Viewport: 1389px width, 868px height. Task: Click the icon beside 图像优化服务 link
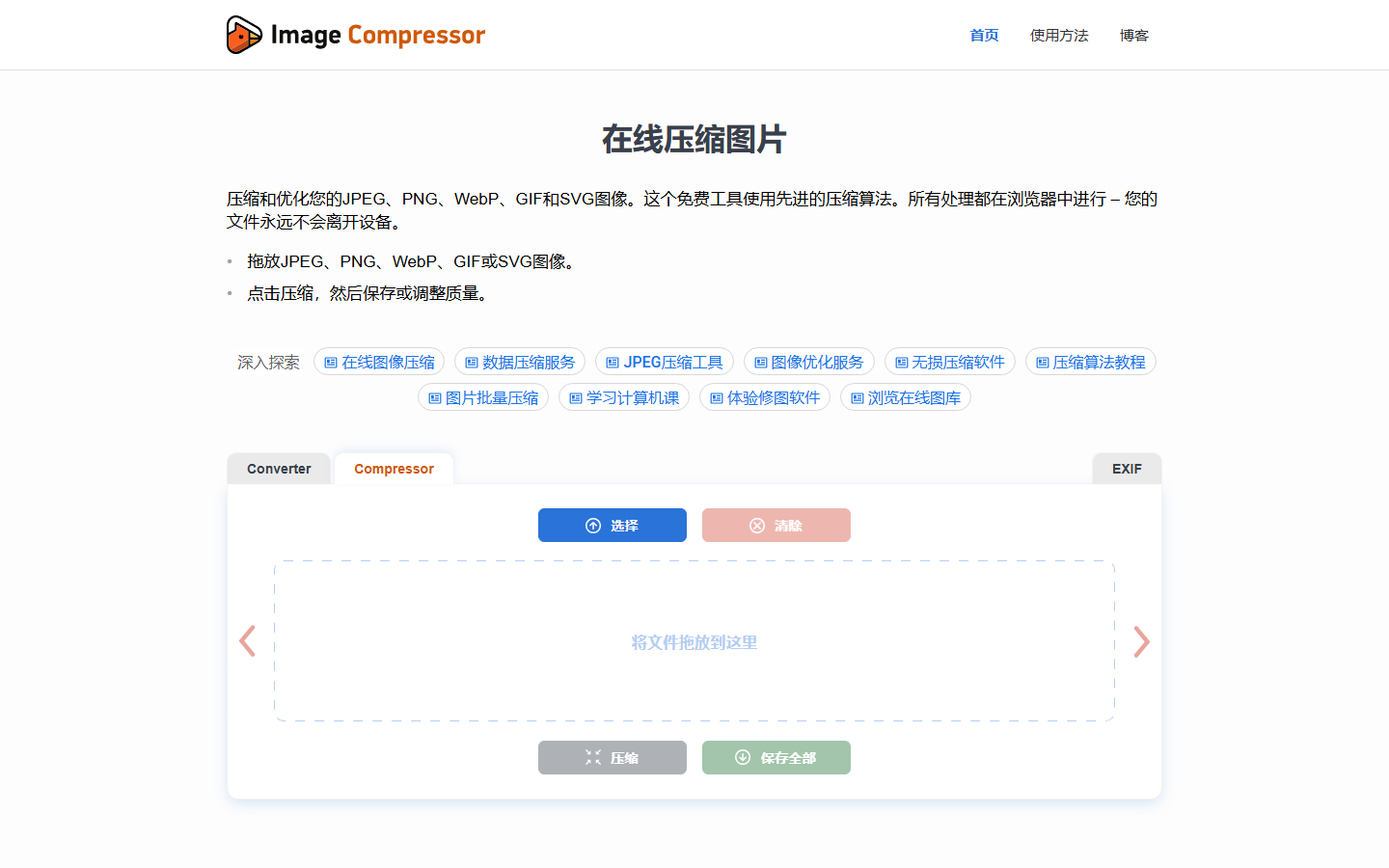point(761,363)
